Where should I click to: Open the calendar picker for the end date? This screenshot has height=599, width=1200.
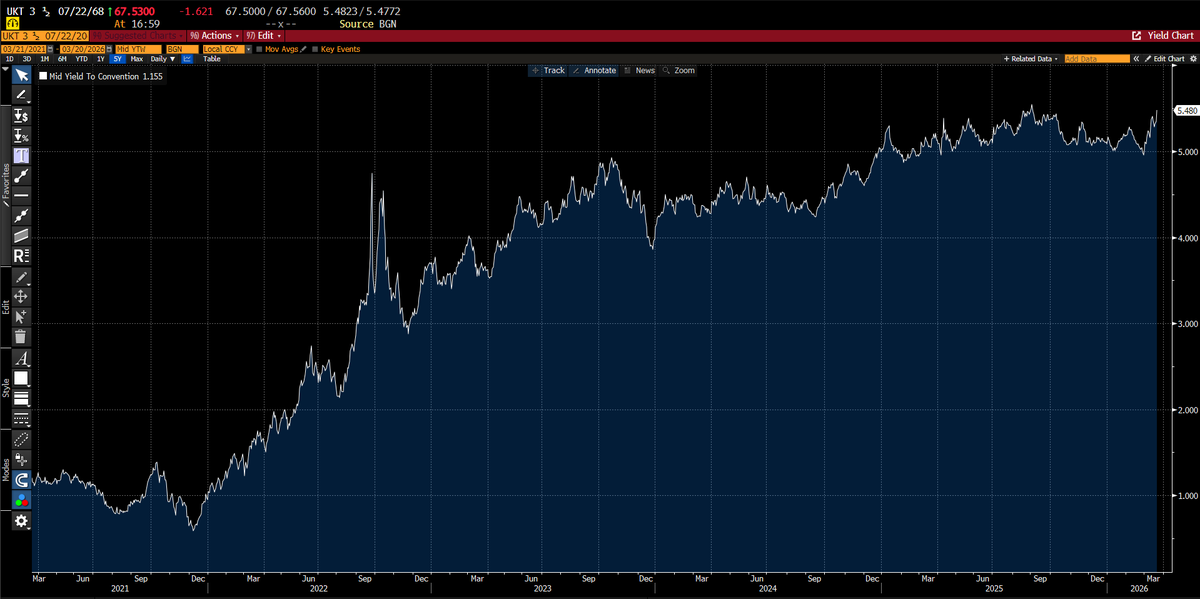[x=110, y=49]
